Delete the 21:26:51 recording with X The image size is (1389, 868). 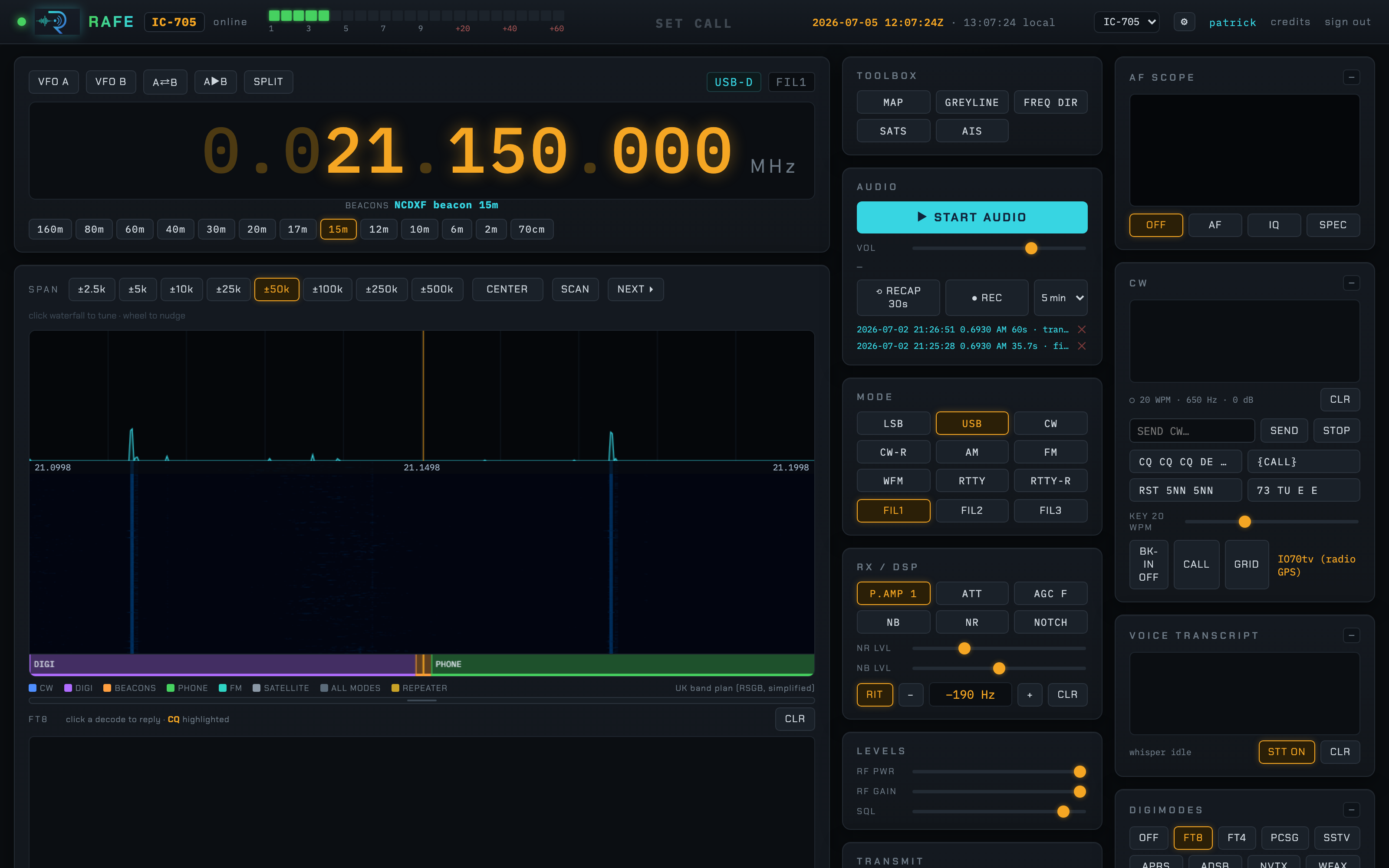tap(1081, 329)
